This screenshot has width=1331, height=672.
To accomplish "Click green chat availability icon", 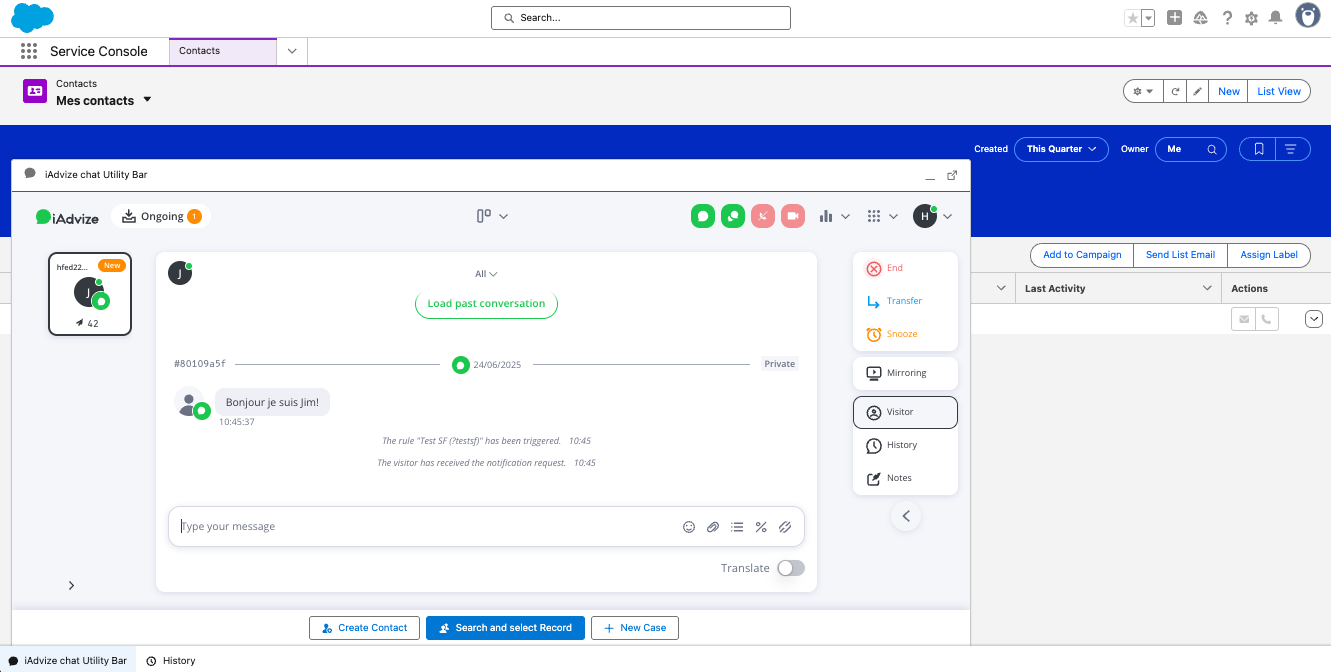I will 703,216.
